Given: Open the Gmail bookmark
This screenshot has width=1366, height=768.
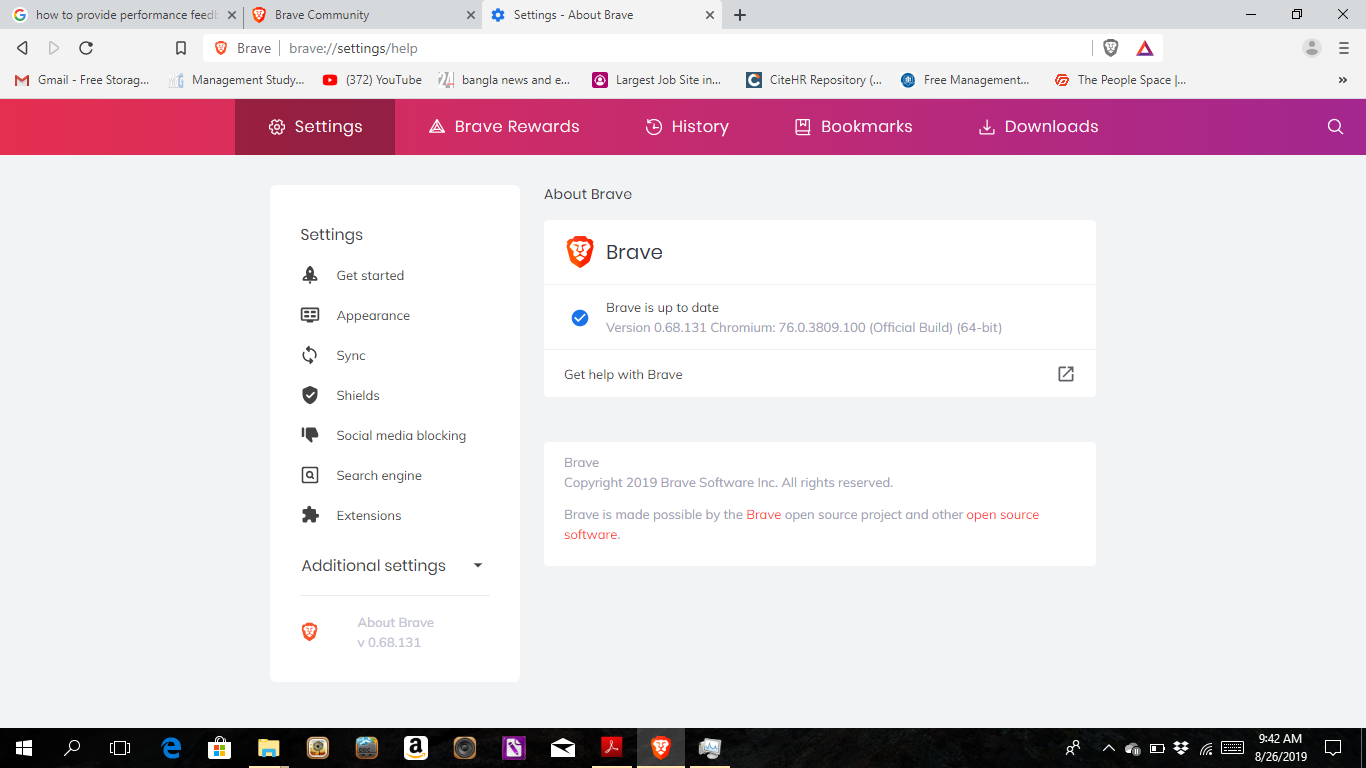Looking at the screenshot, I should [82, 80].
